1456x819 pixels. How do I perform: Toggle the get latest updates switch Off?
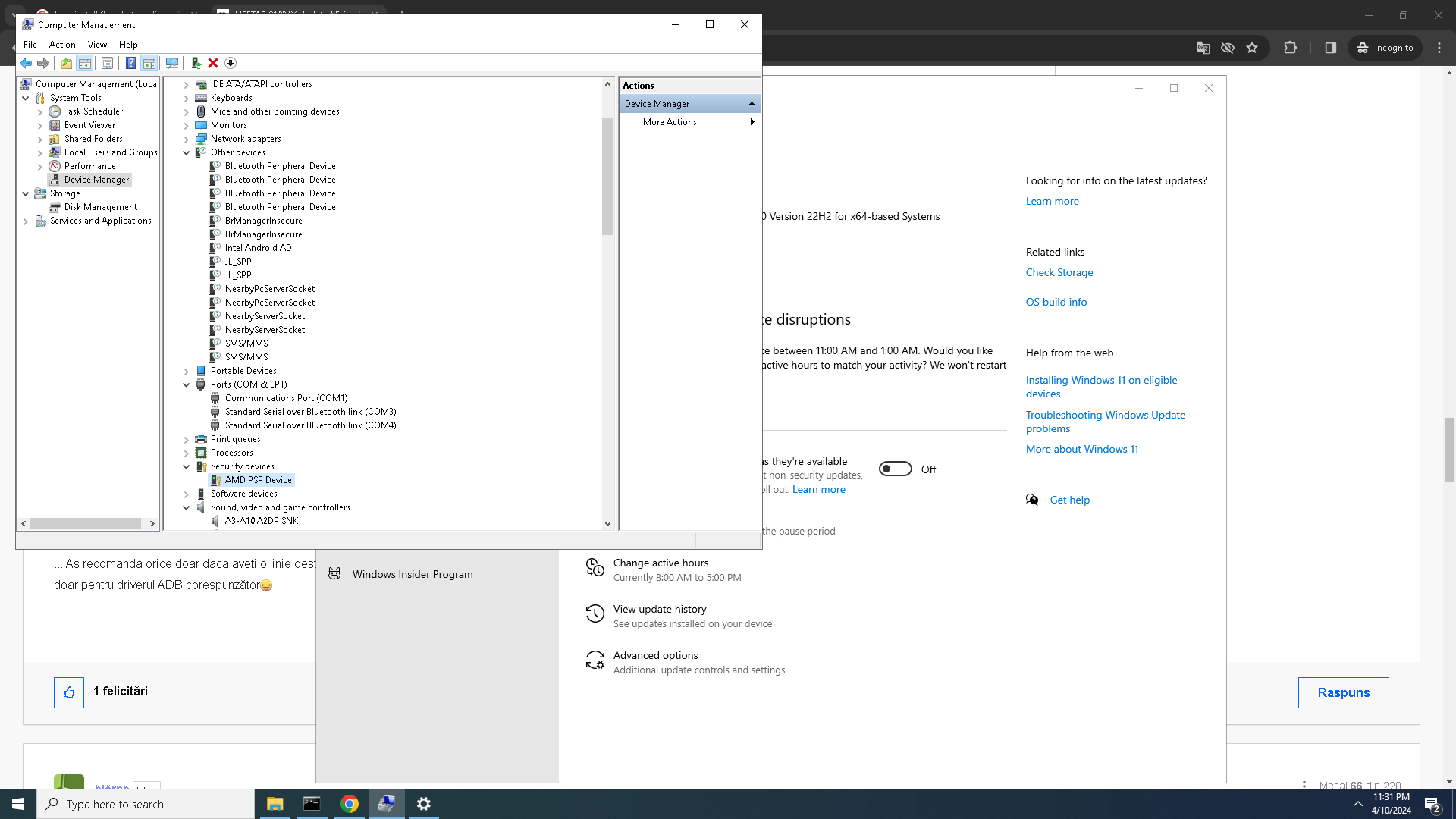click(896, 469)
